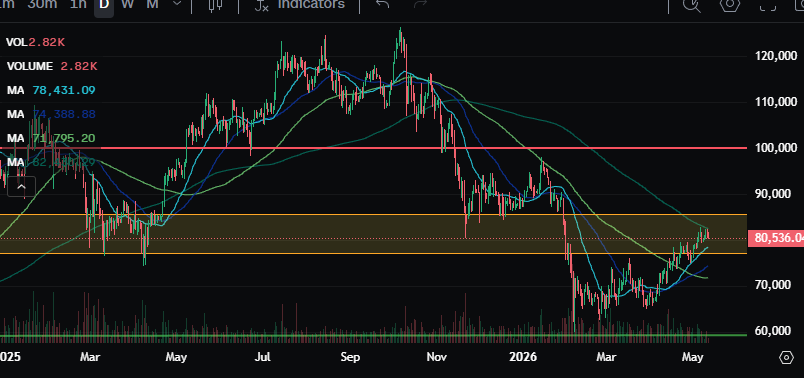Collapse the indicator legend with the up arrow
804x378 pixels.
[x=21, y=187]
